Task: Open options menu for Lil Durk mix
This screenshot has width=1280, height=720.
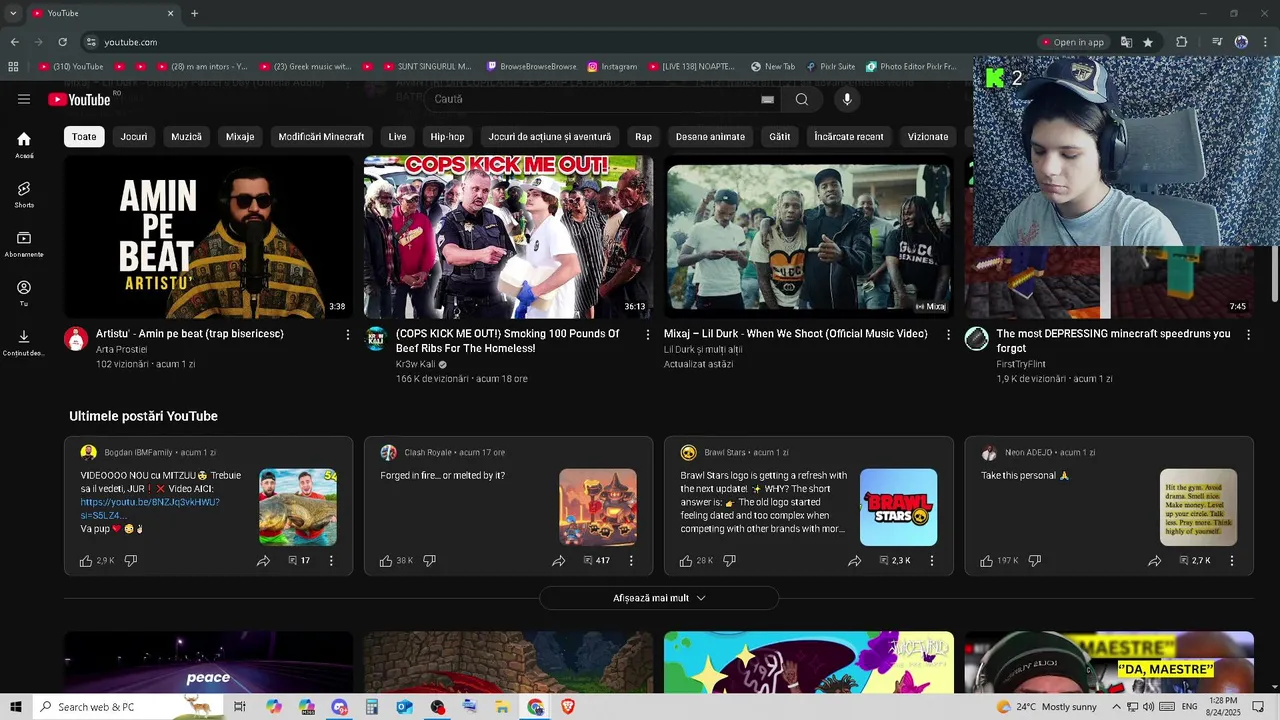Action: click(949, 334)
